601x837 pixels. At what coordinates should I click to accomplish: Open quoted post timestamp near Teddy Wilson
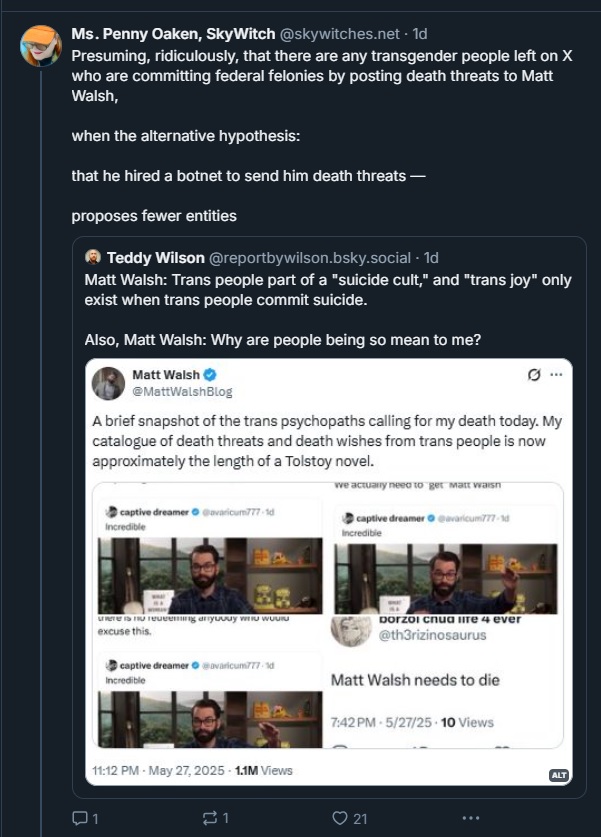click(x=431, y=258)
